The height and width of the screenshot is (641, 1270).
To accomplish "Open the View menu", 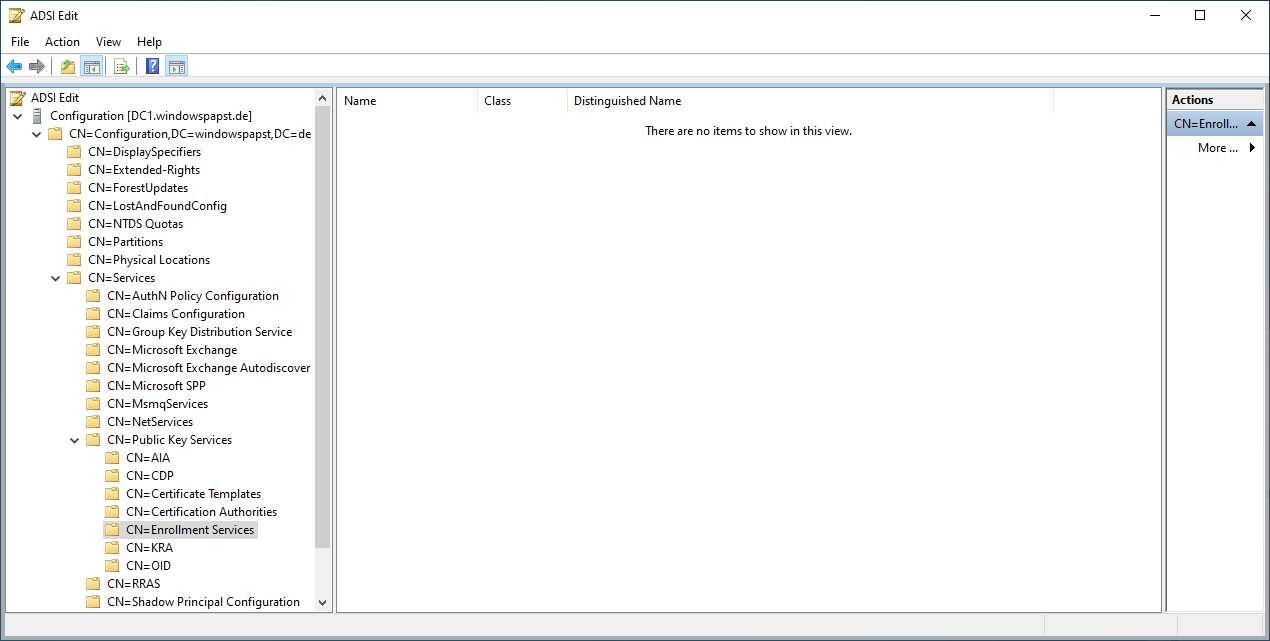I will coord(108,42).
